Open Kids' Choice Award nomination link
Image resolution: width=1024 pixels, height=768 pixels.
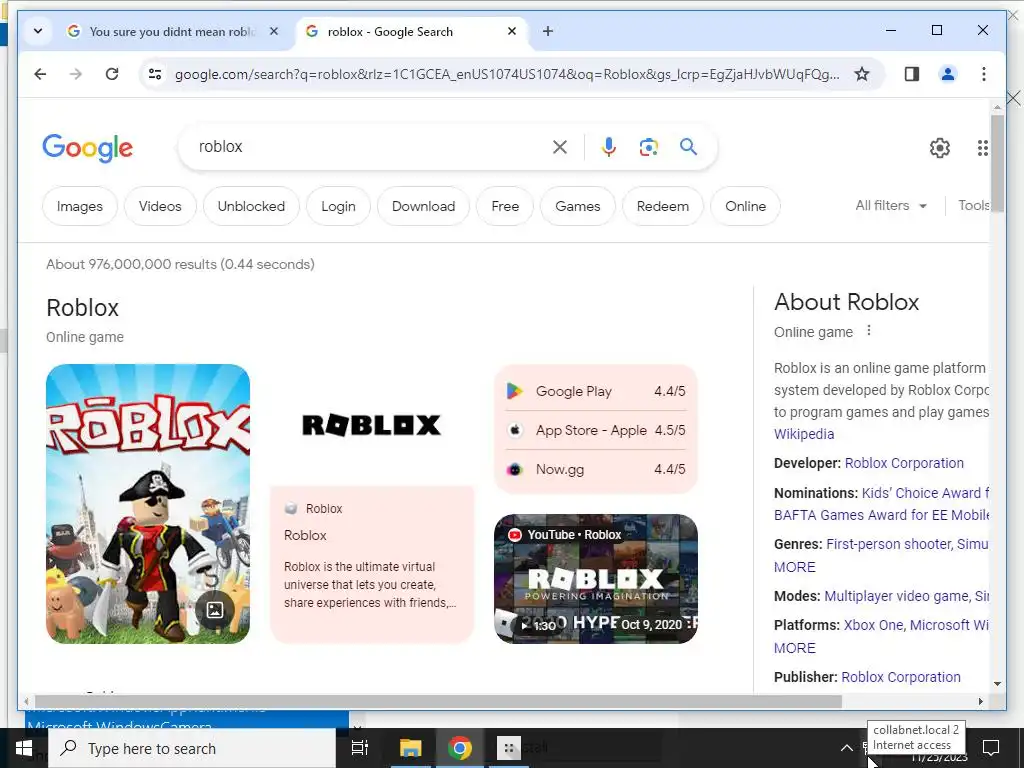[925, 493]
